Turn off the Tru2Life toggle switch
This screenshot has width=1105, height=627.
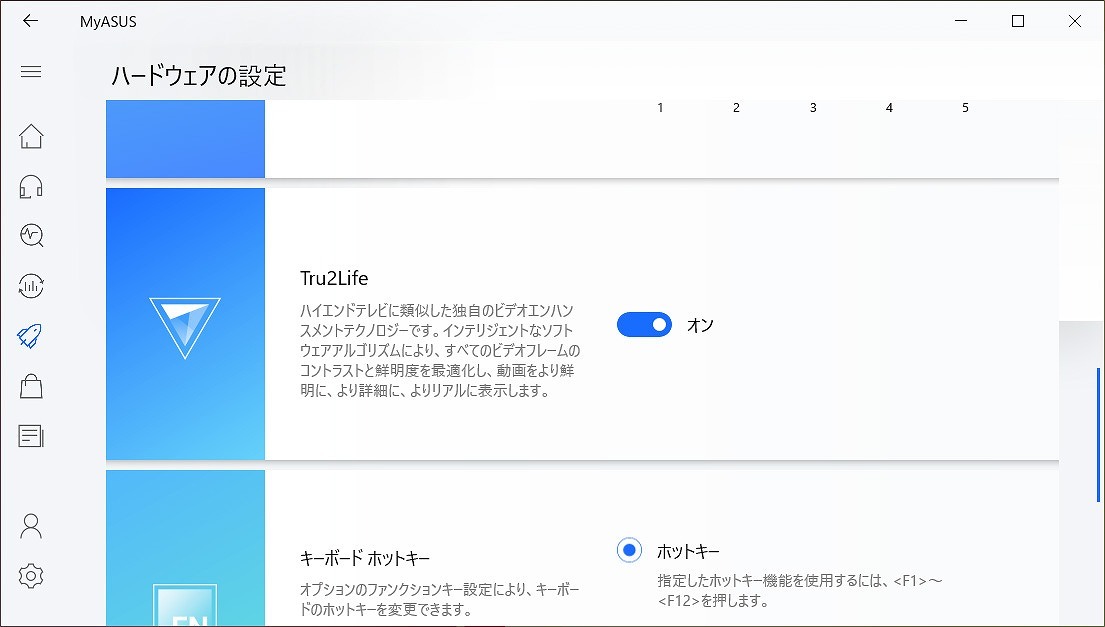[x=644, y=325]
